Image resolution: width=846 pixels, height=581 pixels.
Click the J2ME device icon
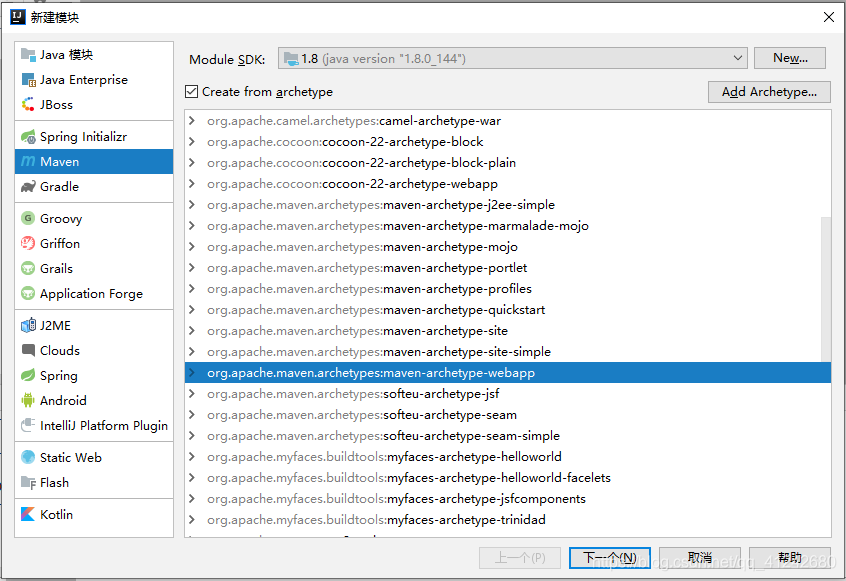pos(28,325)
